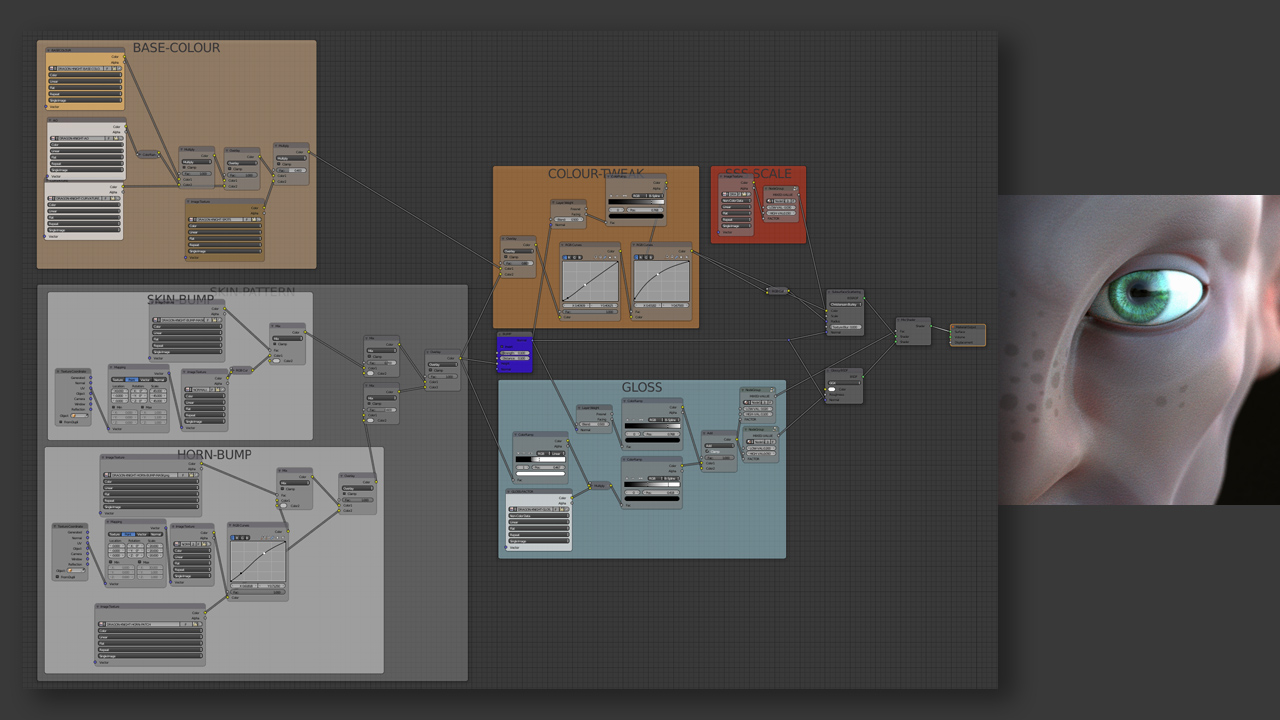The height and width of the screenshot is (720, 1280).
Task: Click open-file folder icon in BASECOLOUR node
Action: coord(114,68)
